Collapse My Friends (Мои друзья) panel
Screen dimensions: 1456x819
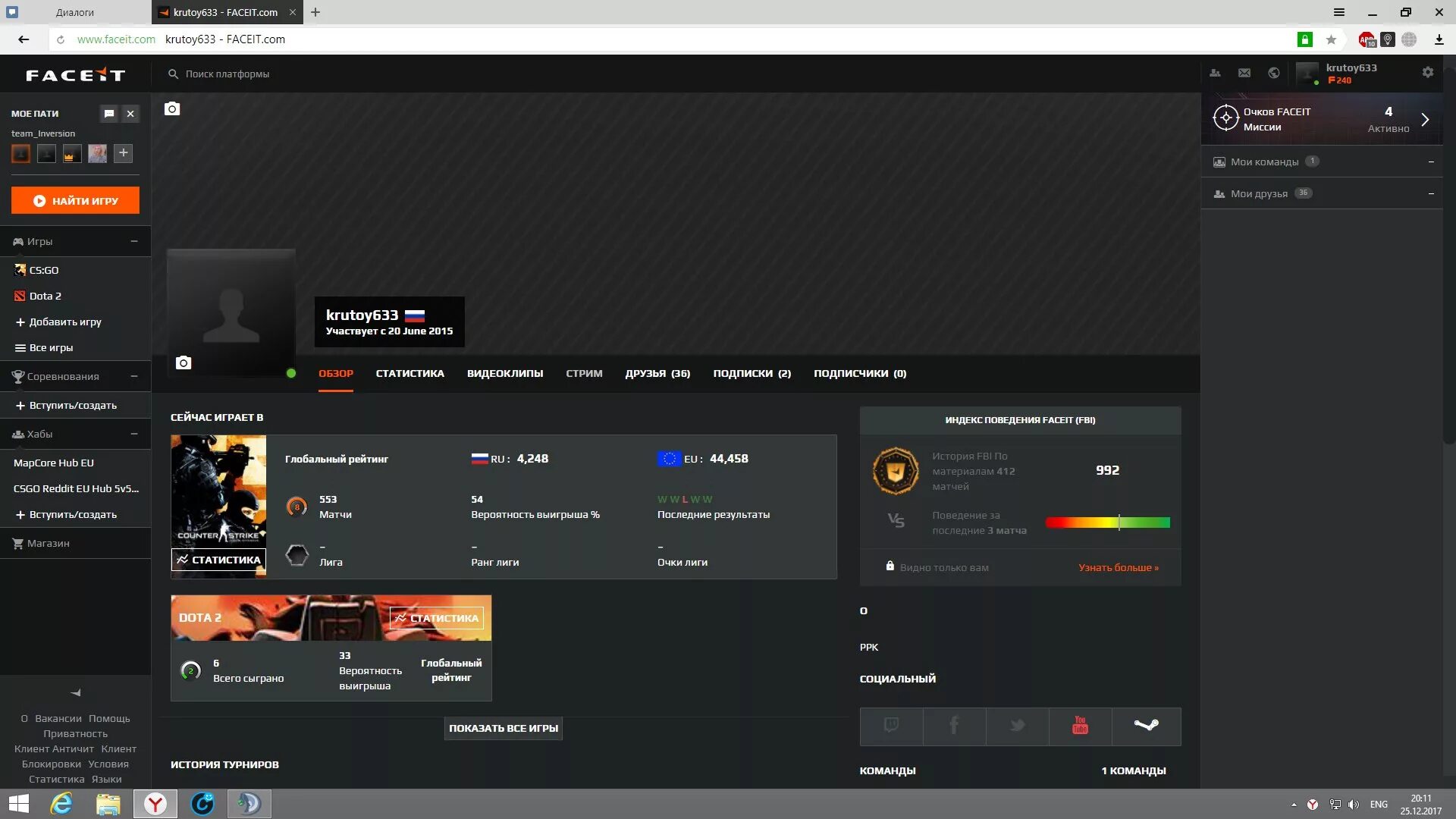[x=1431, y=193]
